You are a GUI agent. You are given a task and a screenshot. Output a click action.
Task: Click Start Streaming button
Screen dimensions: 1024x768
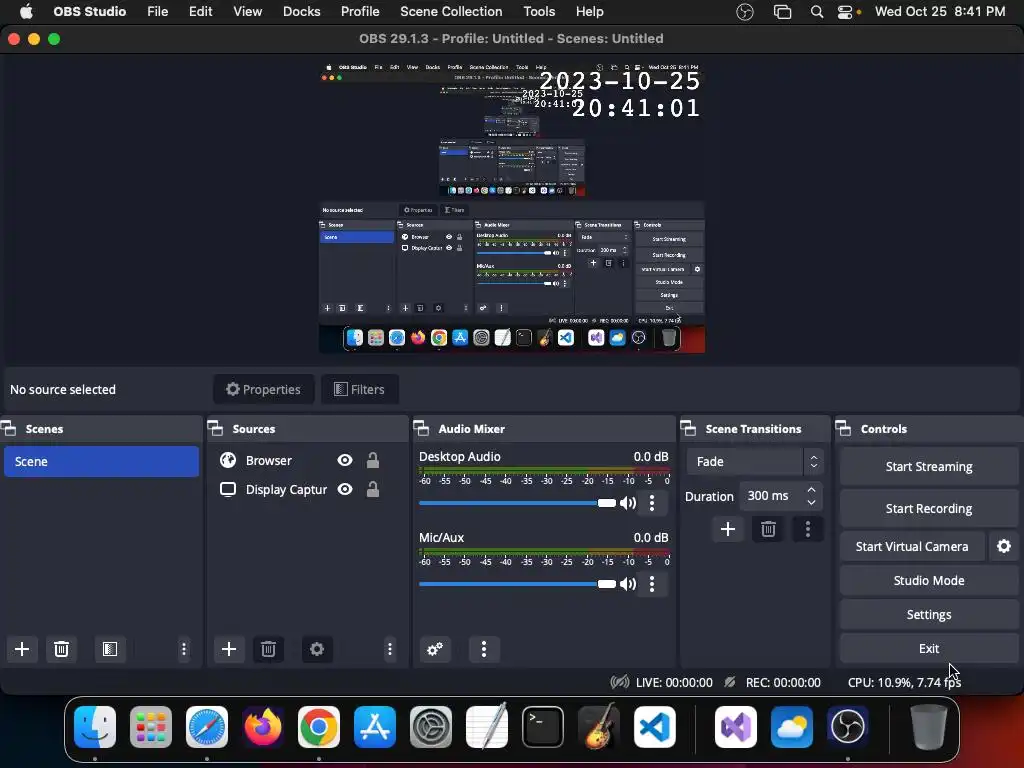[x=929, y=466]
